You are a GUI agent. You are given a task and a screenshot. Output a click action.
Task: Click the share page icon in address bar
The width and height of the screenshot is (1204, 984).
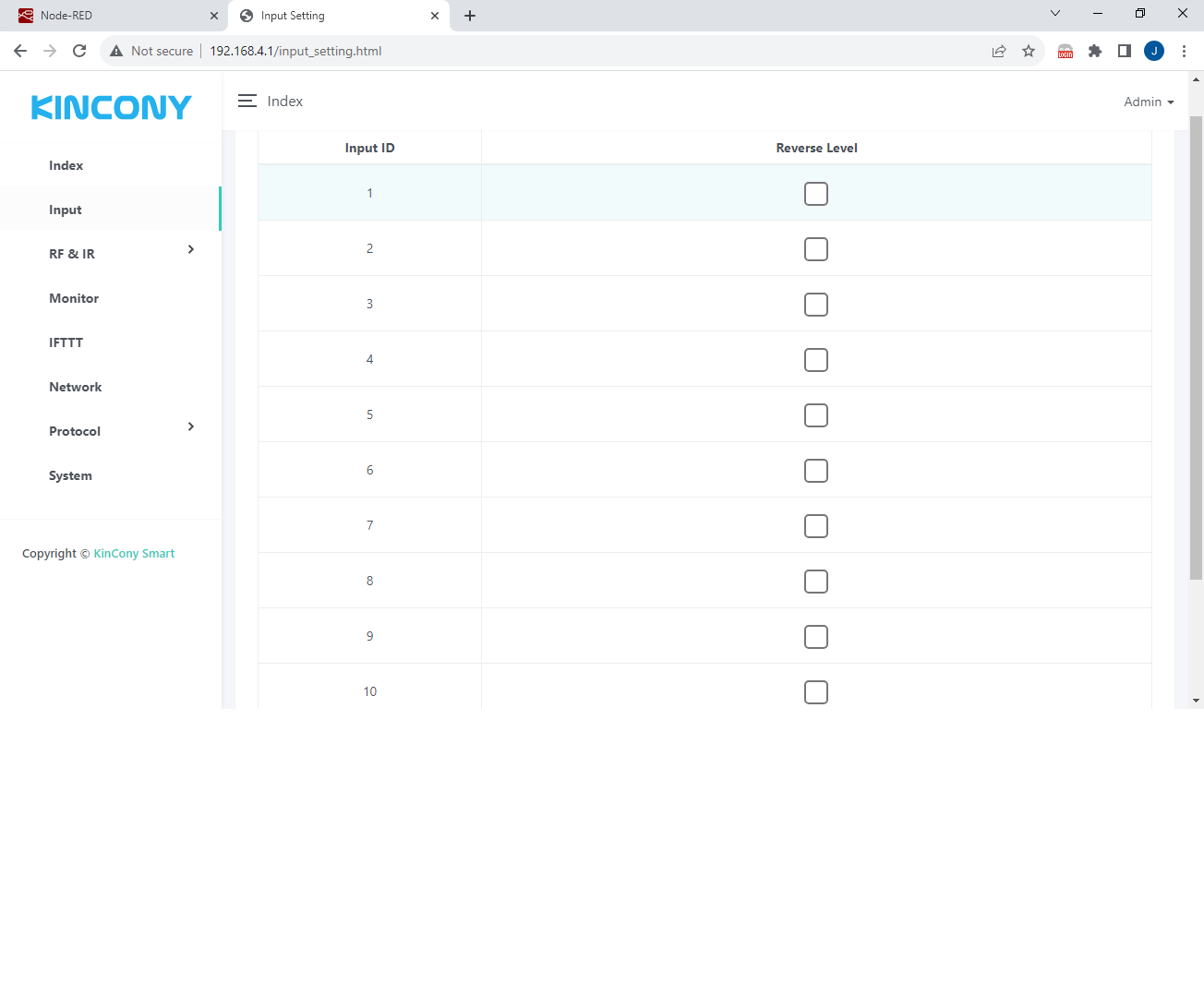(x=999, y=51)
